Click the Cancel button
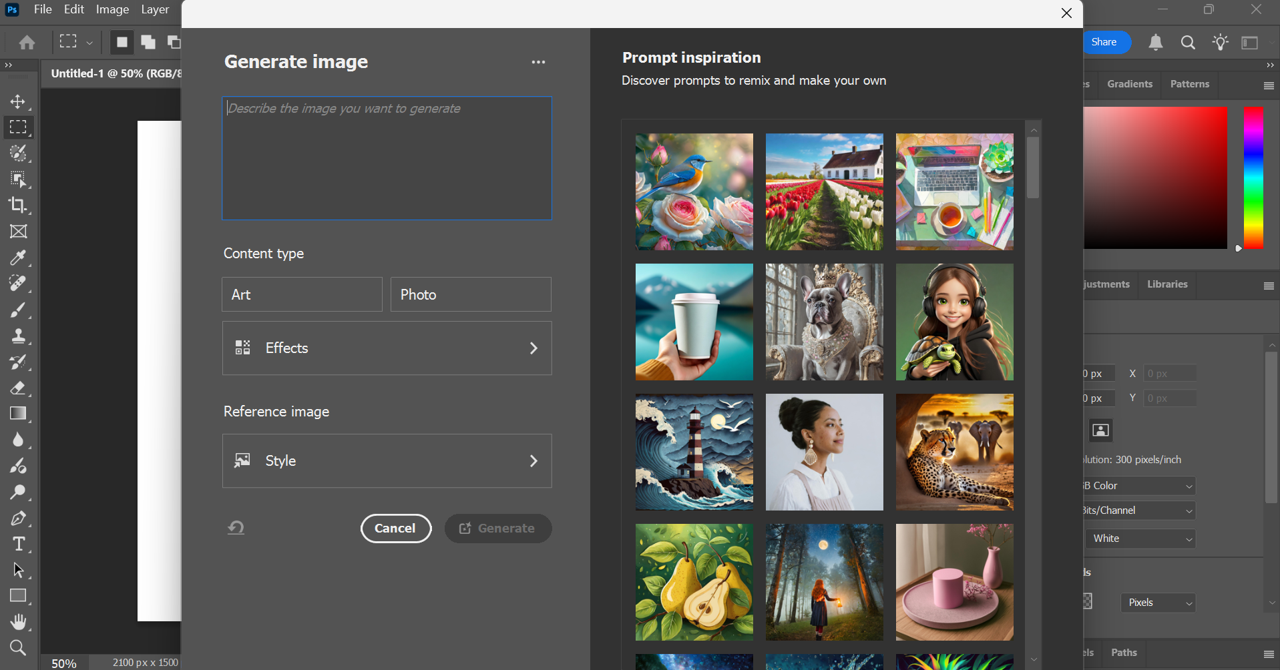 395,528
